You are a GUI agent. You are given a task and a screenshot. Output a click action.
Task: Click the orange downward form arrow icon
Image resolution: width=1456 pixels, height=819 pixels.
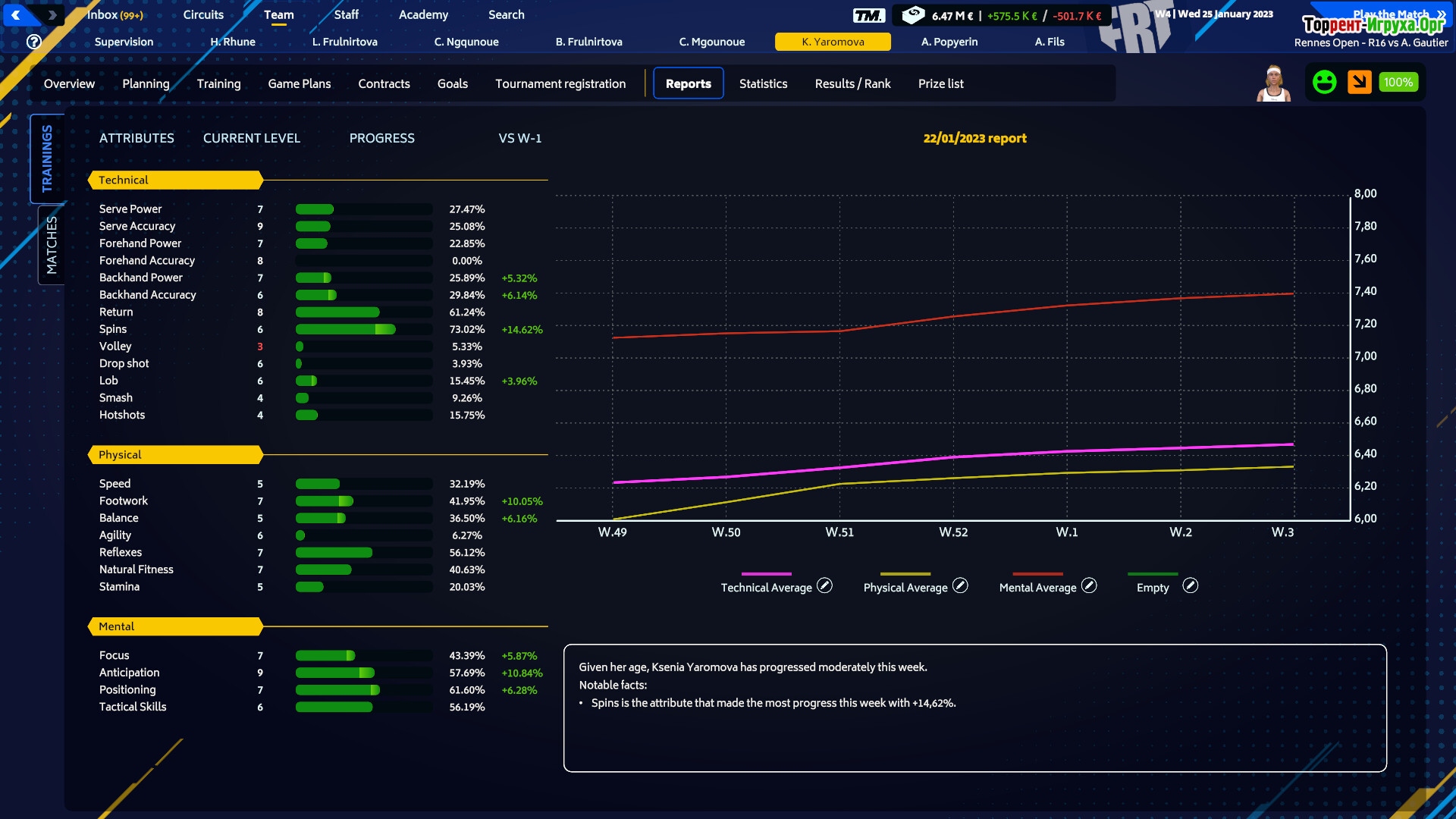click(1359, 82)
